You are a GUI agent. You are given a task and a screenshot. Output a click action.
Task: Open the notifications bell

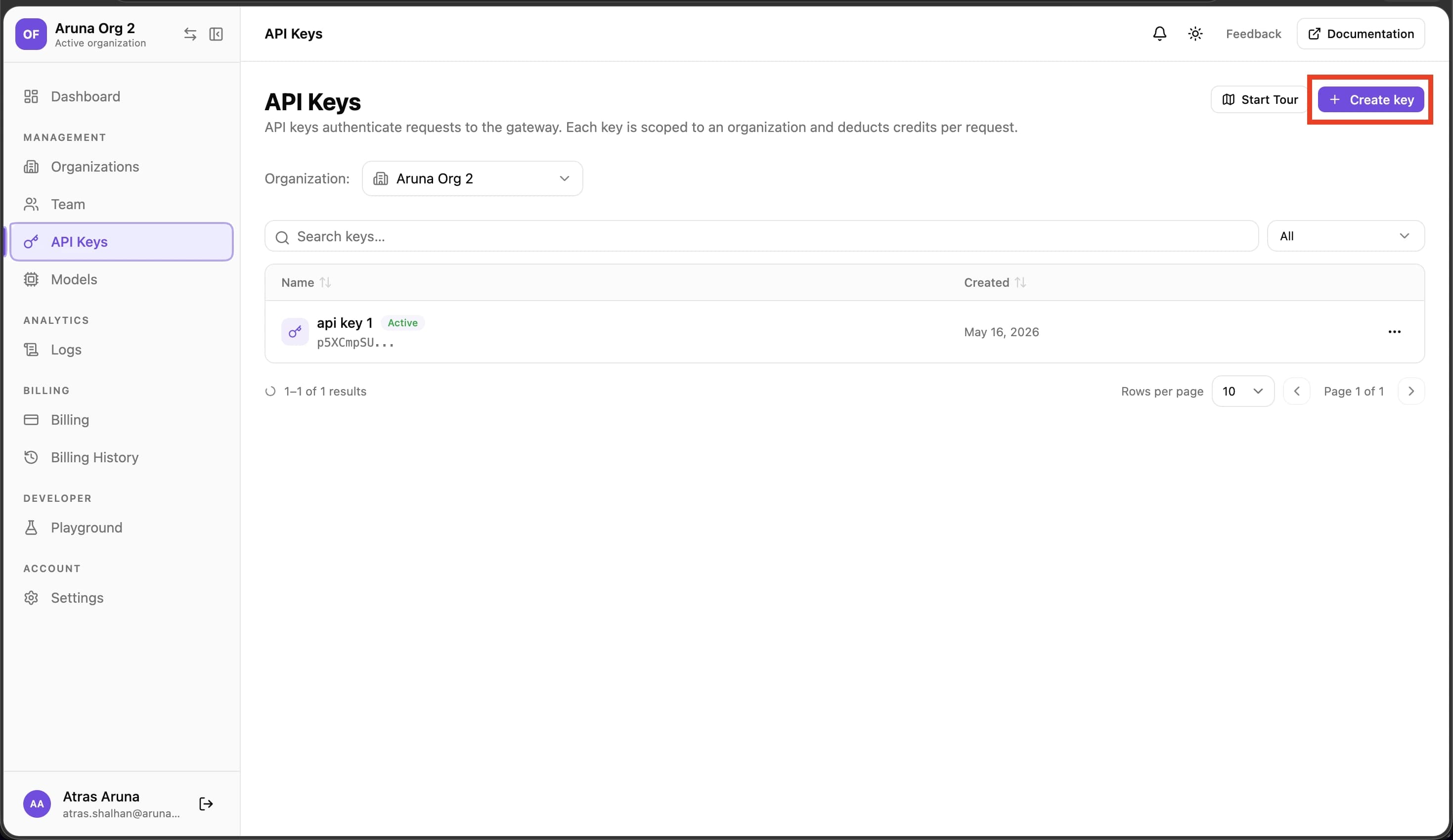point(1159,34)
